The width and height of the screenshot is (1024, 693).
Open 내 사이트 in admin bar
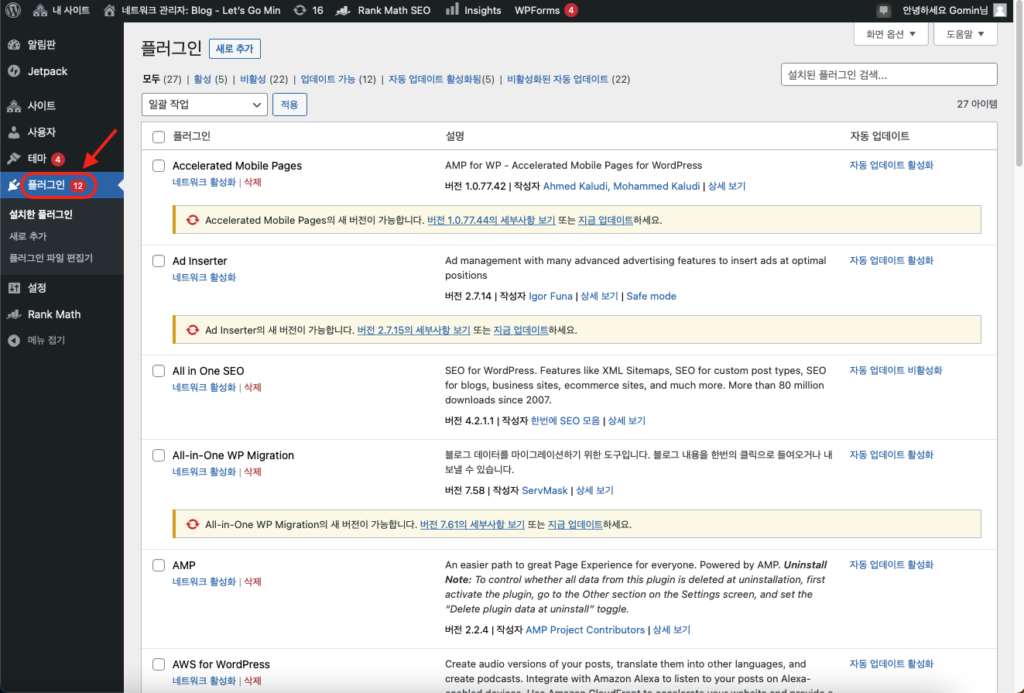[x=61, y=10]
